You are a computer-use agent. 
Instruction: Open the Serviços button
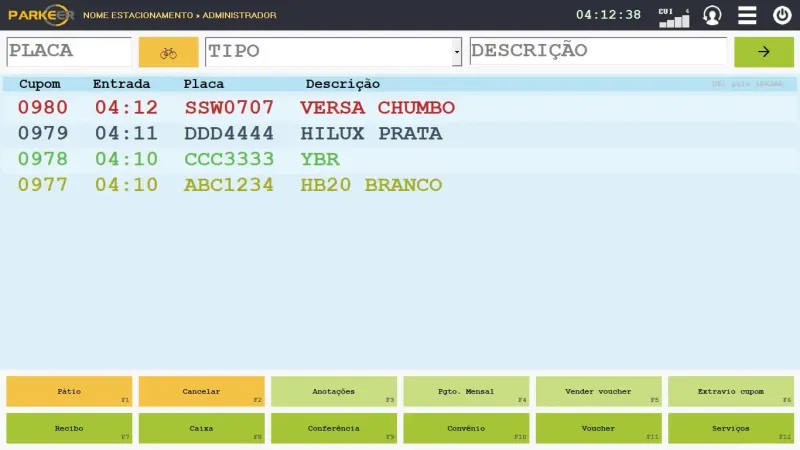pyautogui.click(x=731, y=428)
